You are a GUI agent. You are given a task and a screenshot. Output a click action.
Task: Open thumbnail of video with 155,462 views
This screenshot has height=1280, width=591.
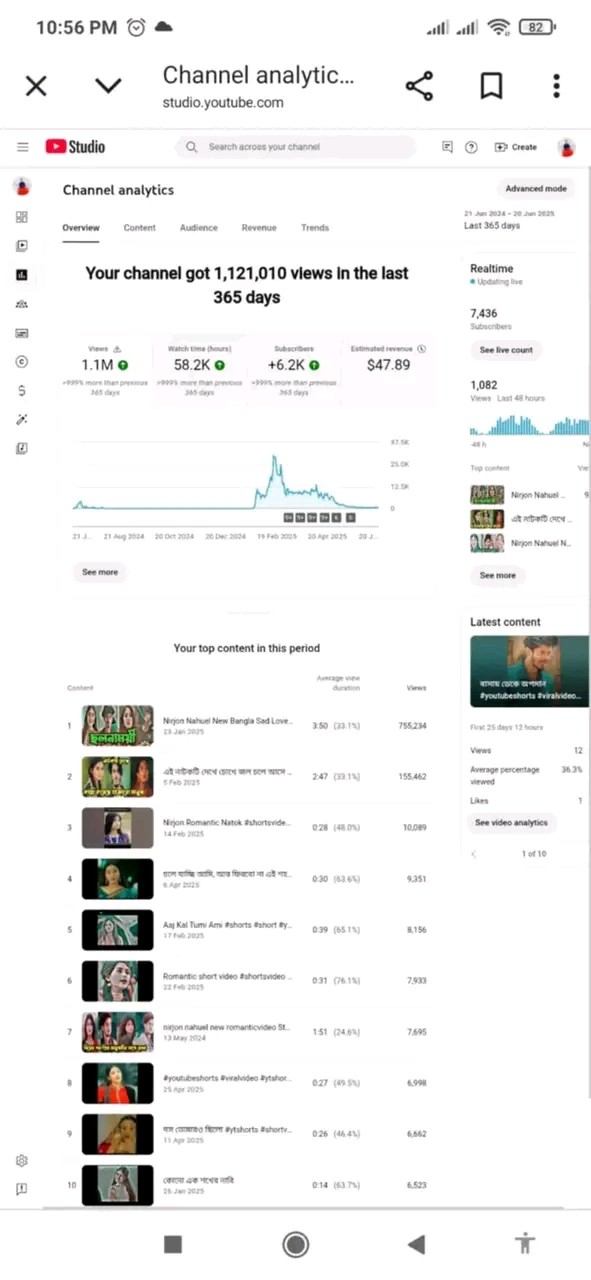point(117,777)
